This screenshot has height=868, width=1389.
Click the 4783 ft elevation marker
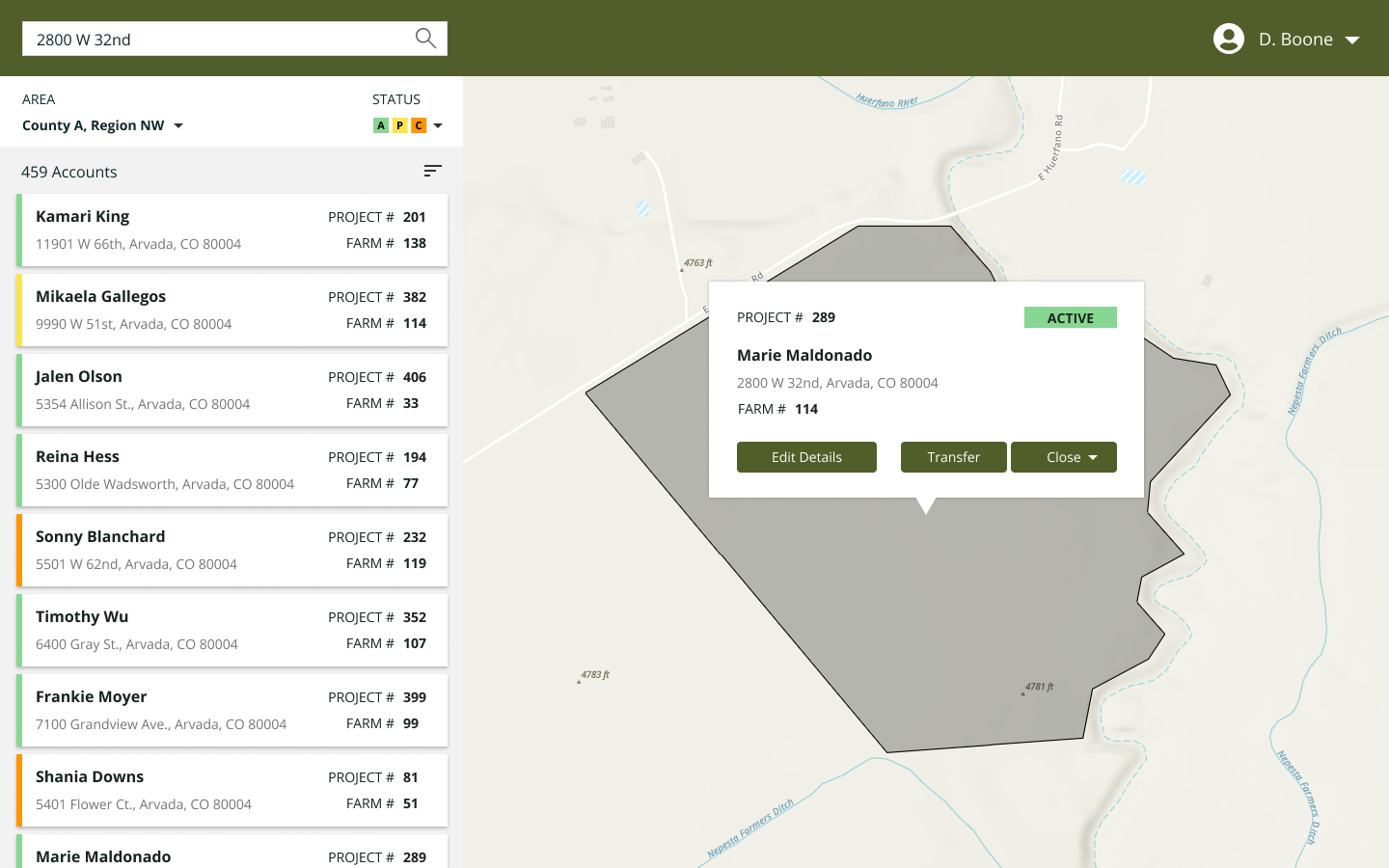point(593,675)
